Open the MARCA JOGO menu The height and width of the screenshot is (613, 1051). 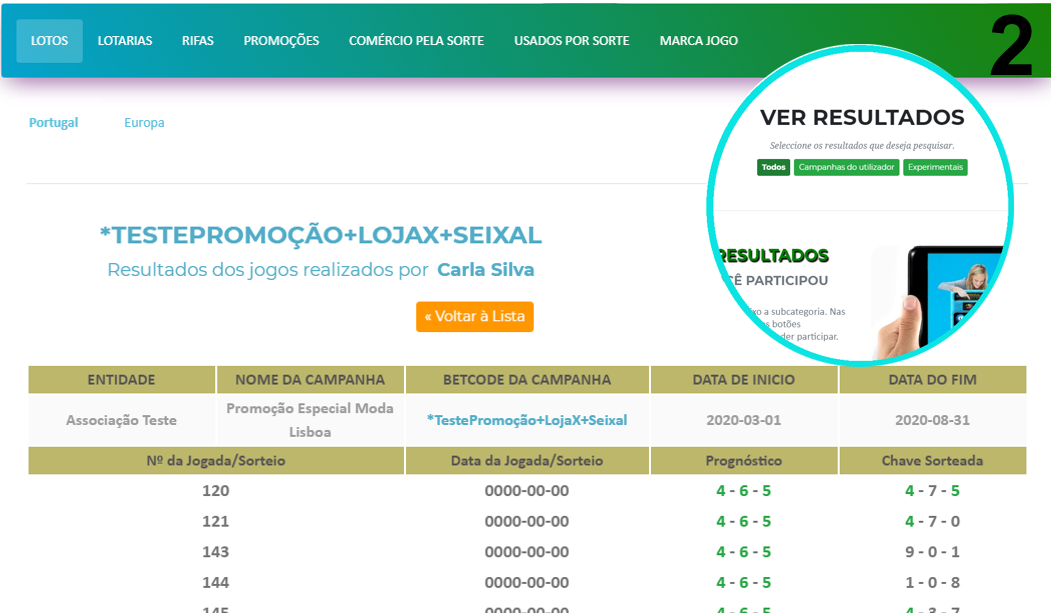tap(699, 41)
